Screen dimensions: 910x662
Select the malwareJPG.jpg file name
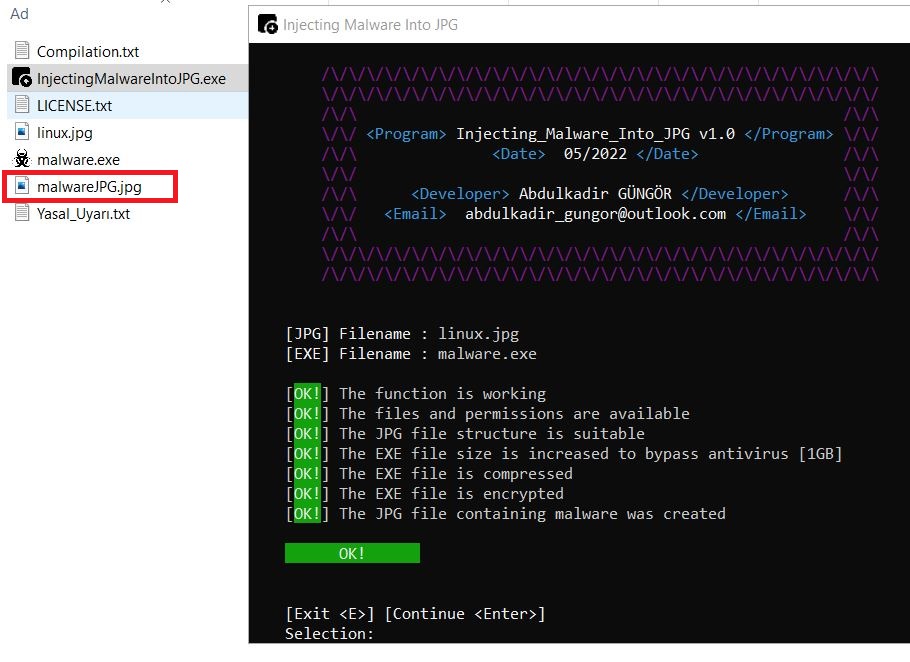[89, 187]
